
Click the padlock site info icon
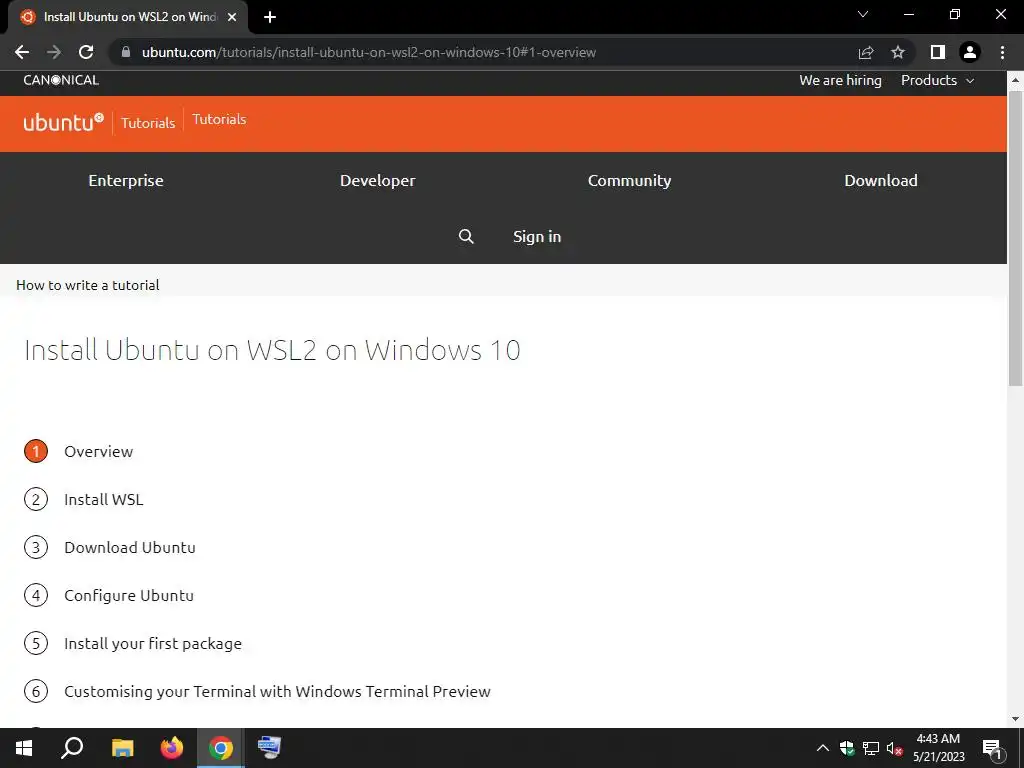click(x=126, y=52)
